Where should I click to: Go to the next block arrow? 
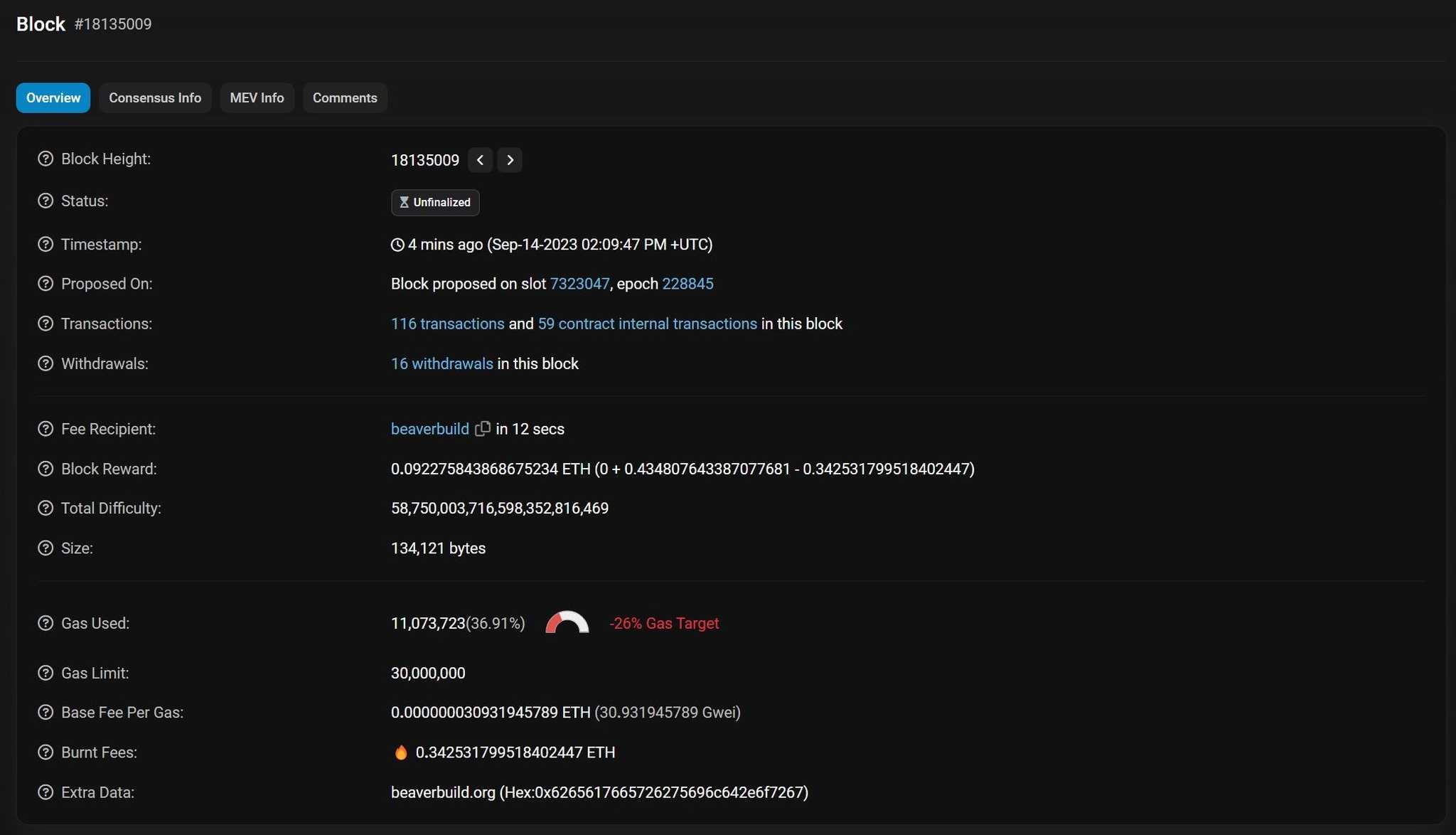510,160
